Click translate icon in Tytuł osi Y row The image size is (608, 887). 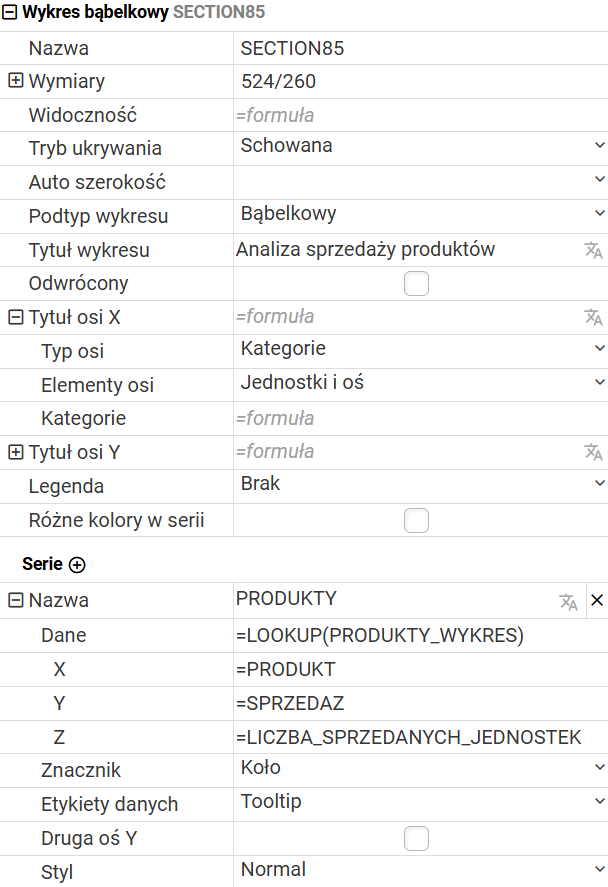(x=593, y=452)
